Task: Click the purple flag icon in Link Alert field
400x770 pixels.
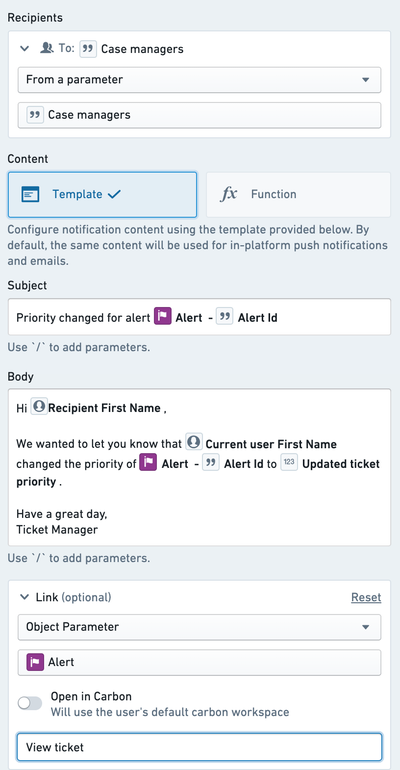Action: [x=35, y=662]
